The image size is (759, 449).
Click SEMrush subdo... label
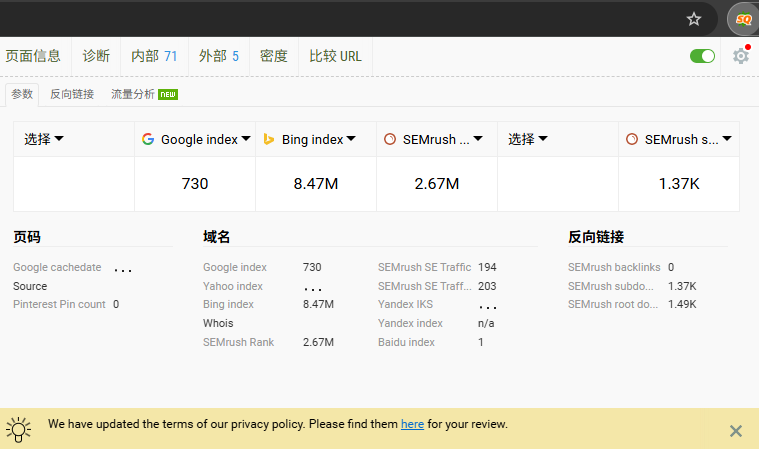[x=610, y=286]
